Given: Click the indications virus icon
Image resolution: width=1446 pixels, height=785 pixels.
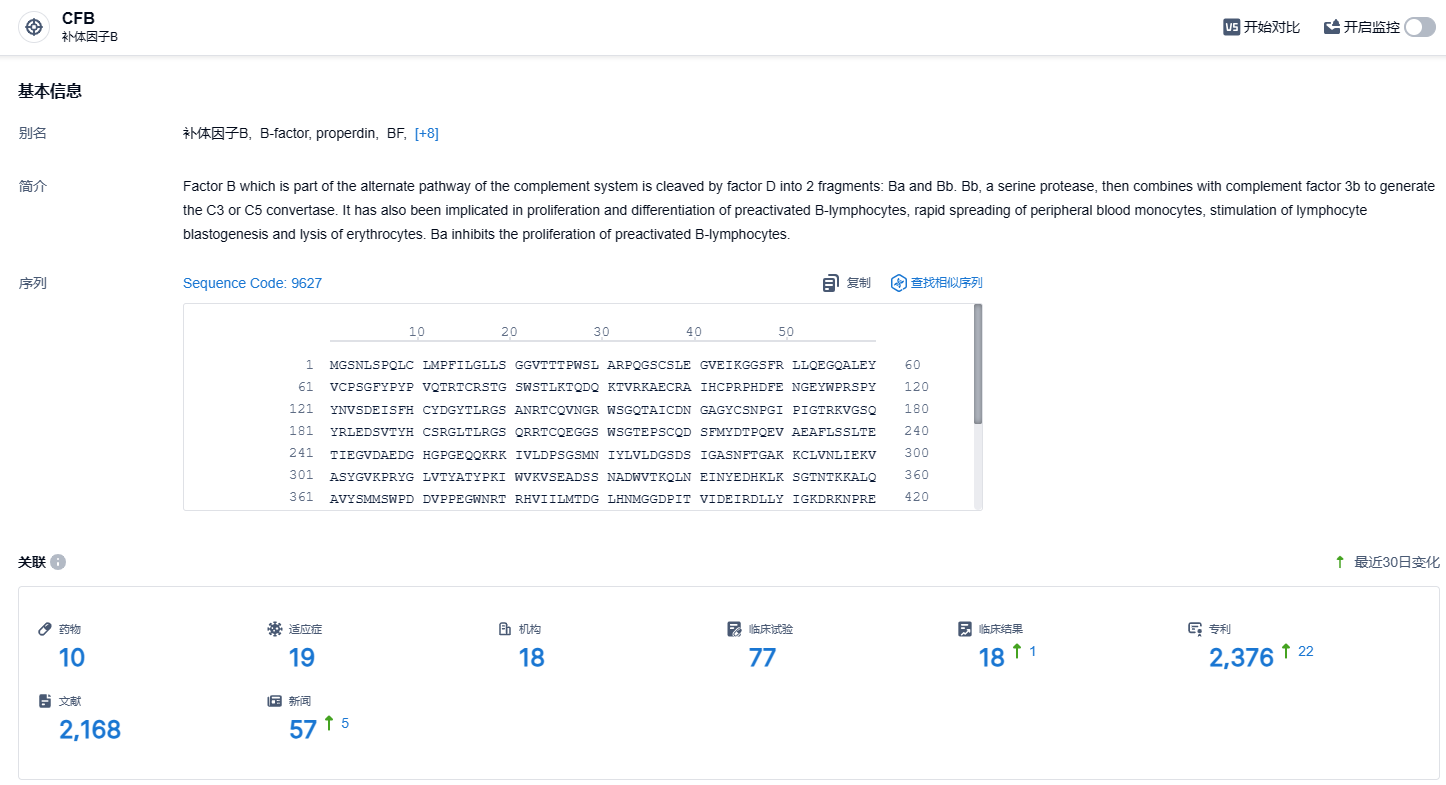Looking at the screenshot, I should (275, 629).
